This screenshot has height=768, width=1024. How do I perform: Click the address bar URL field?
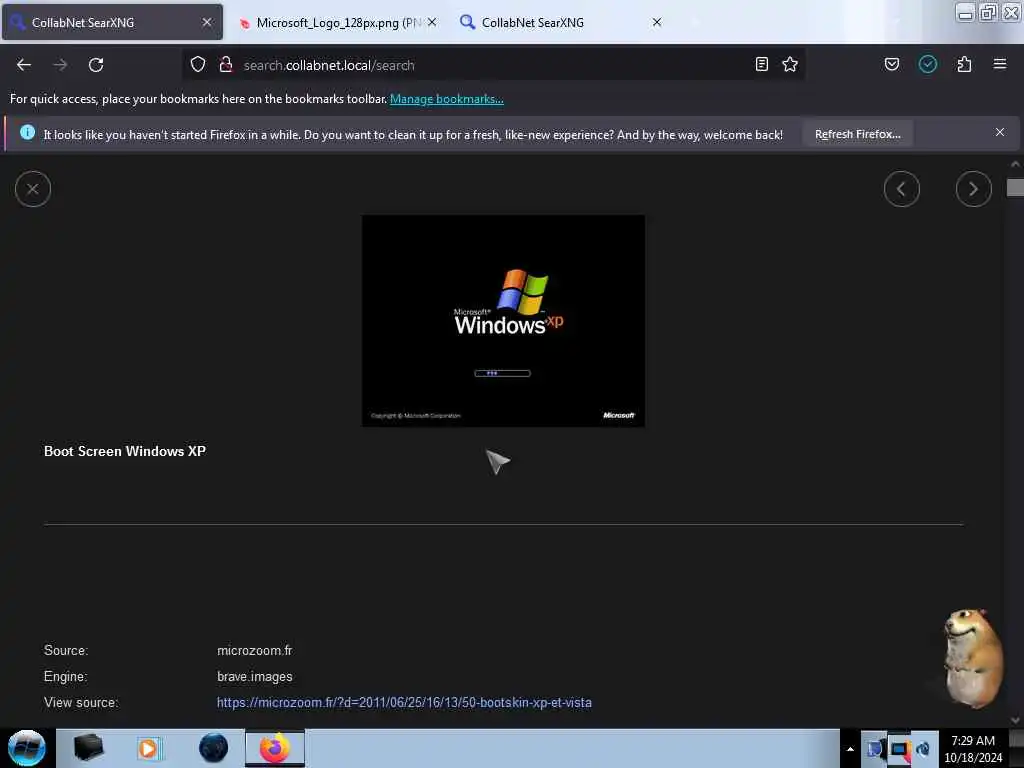[x=493, y=65]
